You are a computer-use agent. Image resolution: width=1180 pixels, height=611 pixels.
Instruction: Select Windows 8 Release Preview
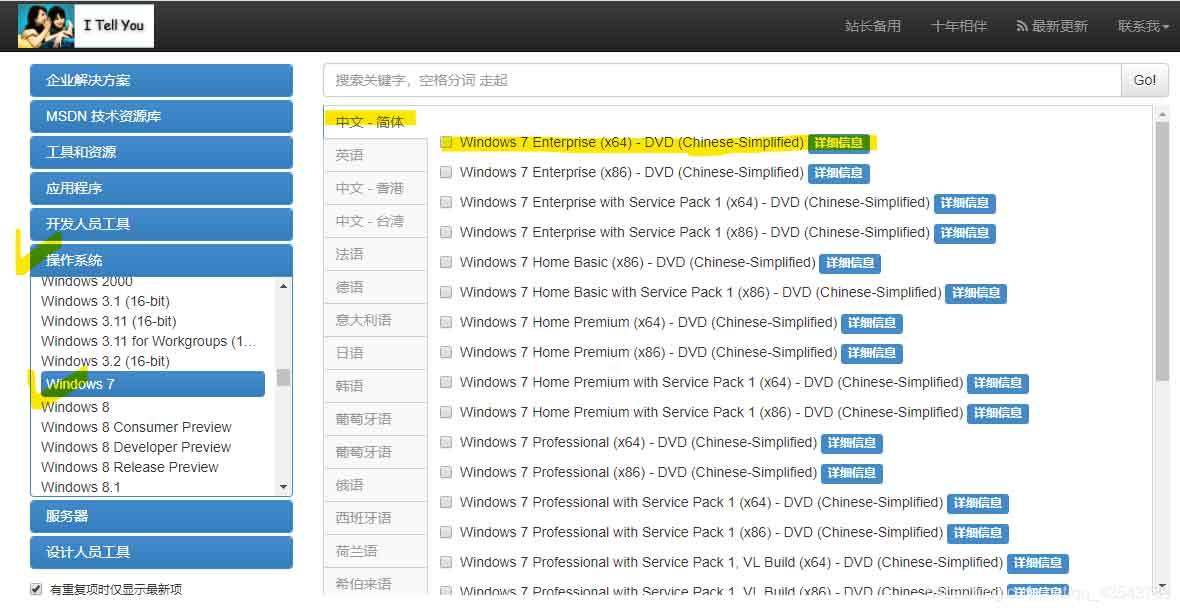(x=129, y=467)
